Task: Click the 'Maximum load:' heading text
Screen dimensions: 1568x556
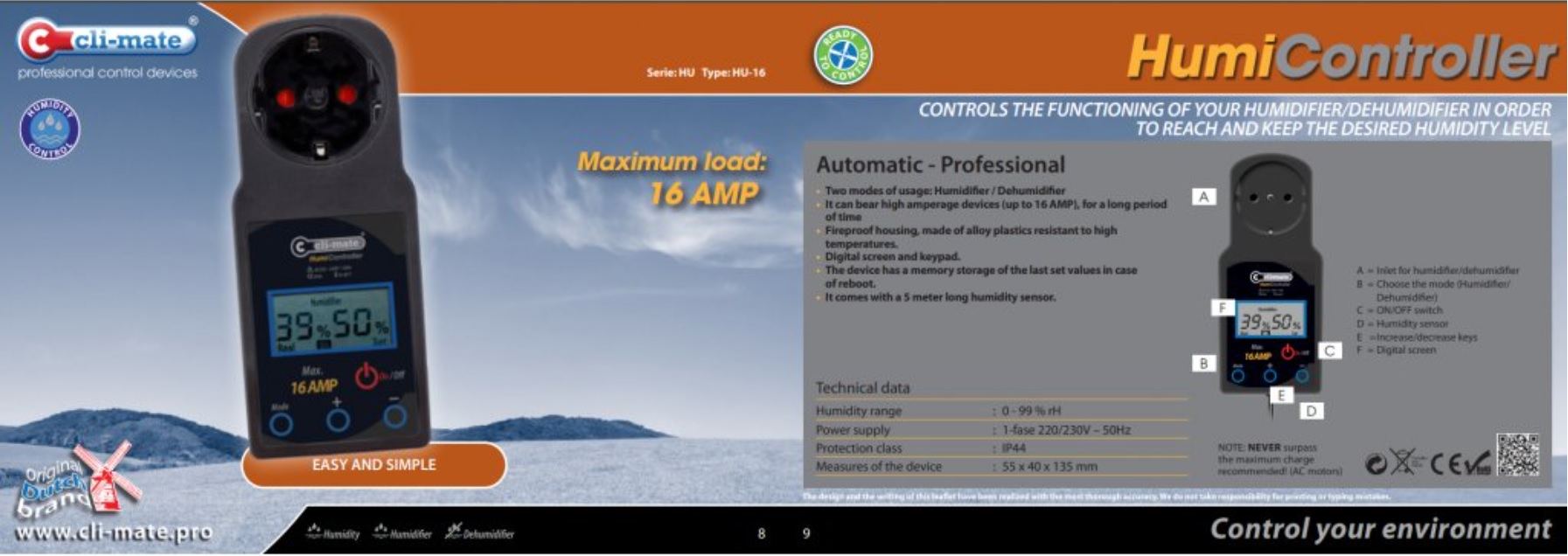Action: click(672, 162)
